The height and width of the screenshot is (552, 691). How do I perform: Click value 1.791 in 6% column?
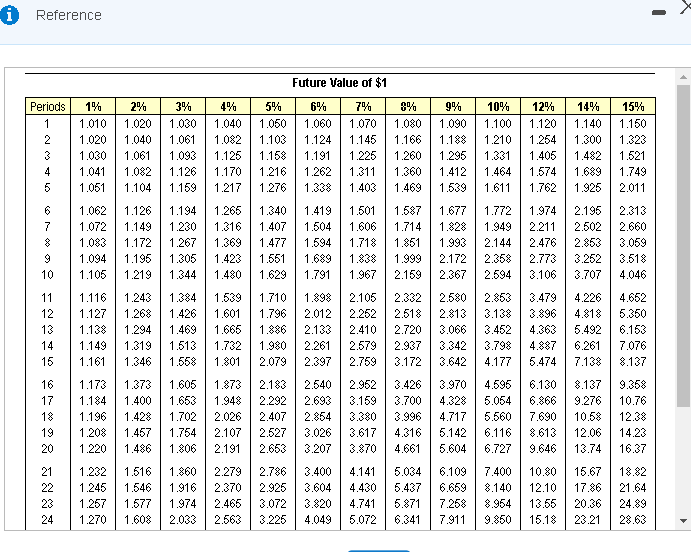pos(317,275)
